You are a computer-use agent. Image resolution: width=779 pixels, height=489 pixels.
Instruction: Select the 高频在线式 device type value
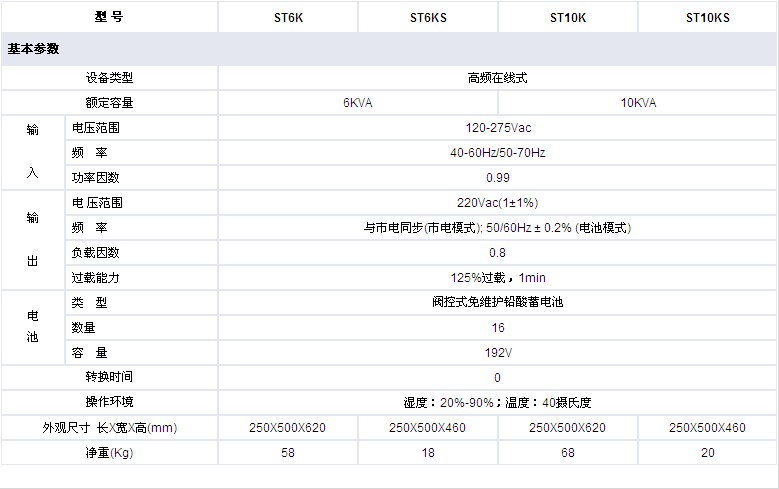coord(497,78)
